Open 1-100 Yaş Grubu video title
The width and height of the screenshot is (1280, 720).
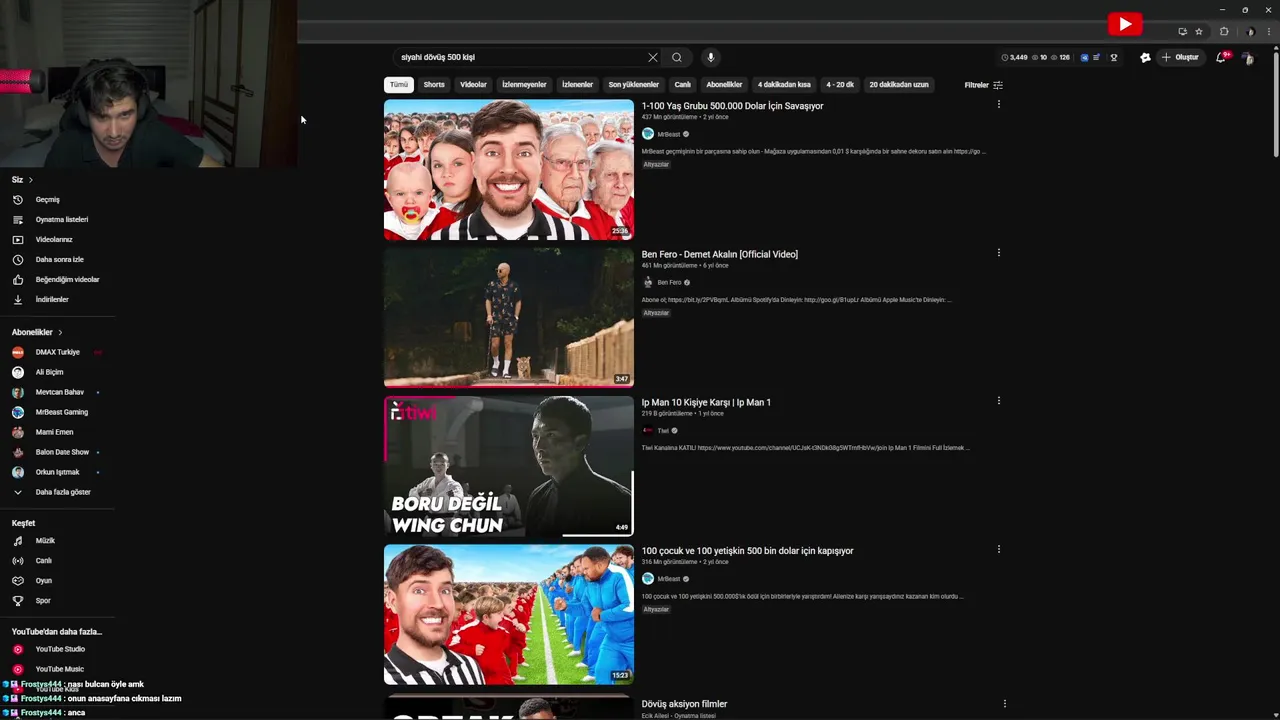(x=732, y=106)
